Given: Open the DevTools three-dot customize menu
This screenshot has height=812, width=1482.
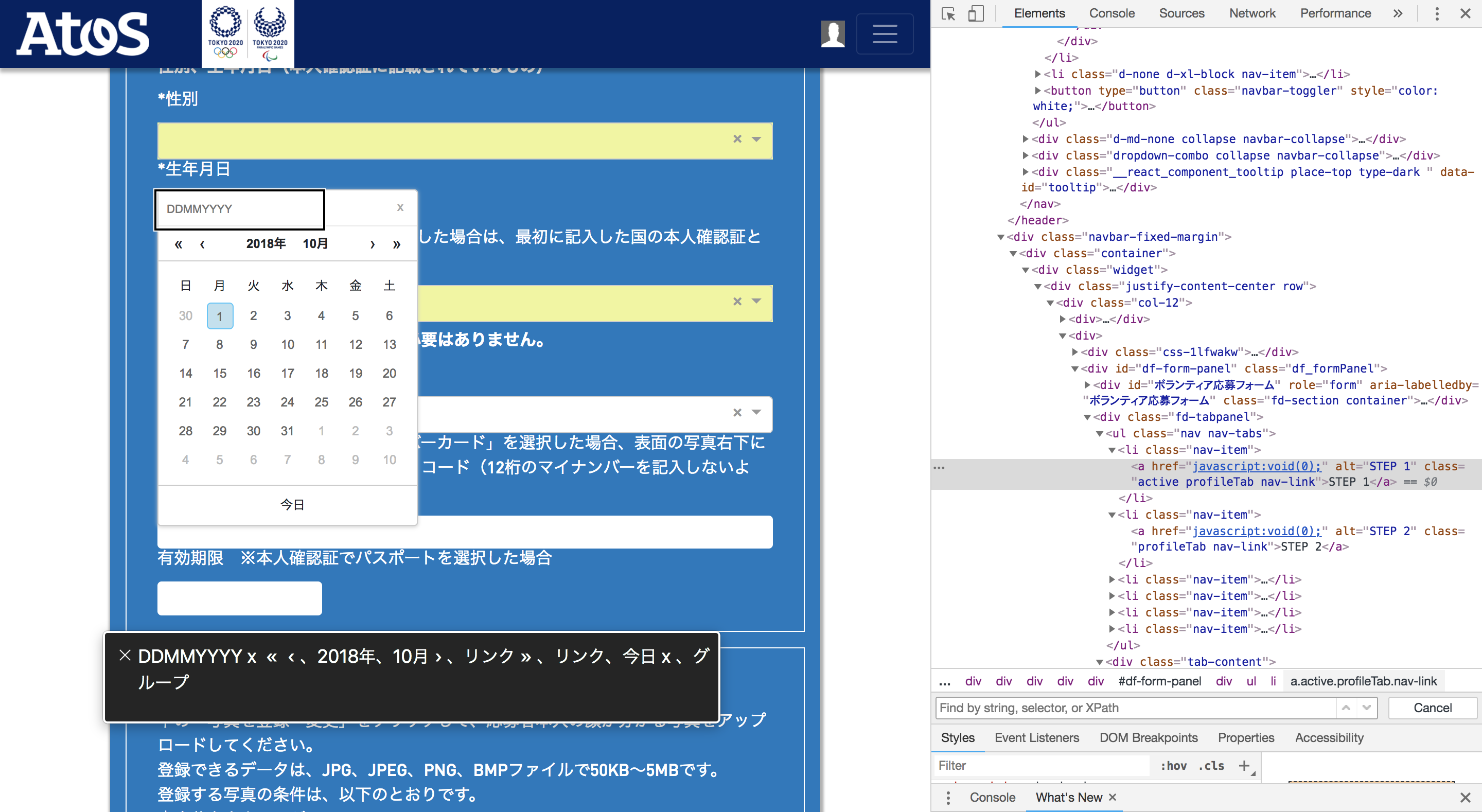Looking at the screenshot, I should (x=1436, y=13).
